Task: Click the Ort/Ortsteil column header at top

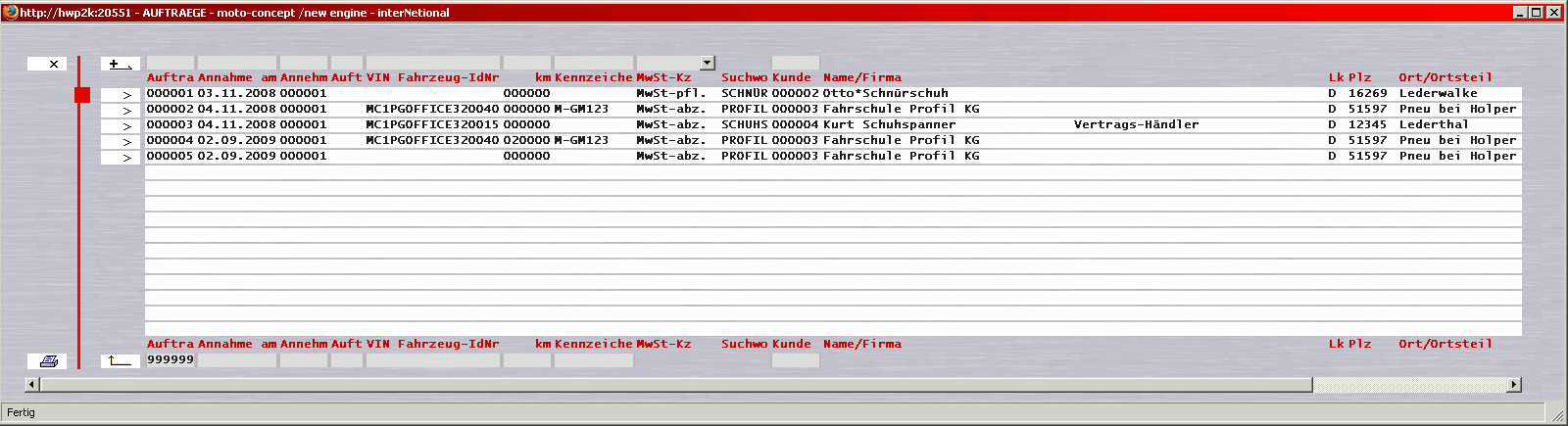Action: (1445, 78)
